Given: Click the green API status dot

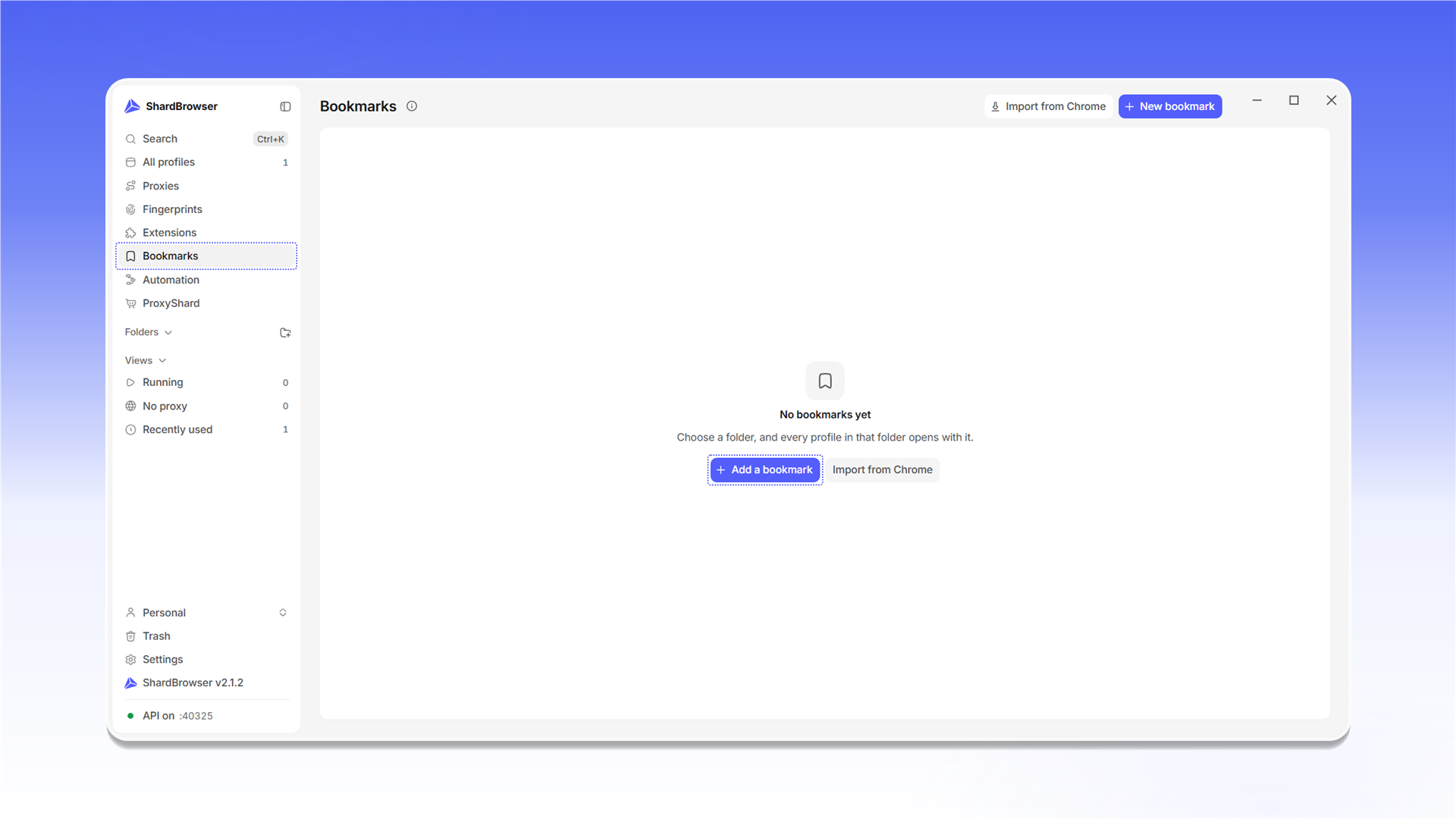Looking at the screenshot, I should 130,716.
